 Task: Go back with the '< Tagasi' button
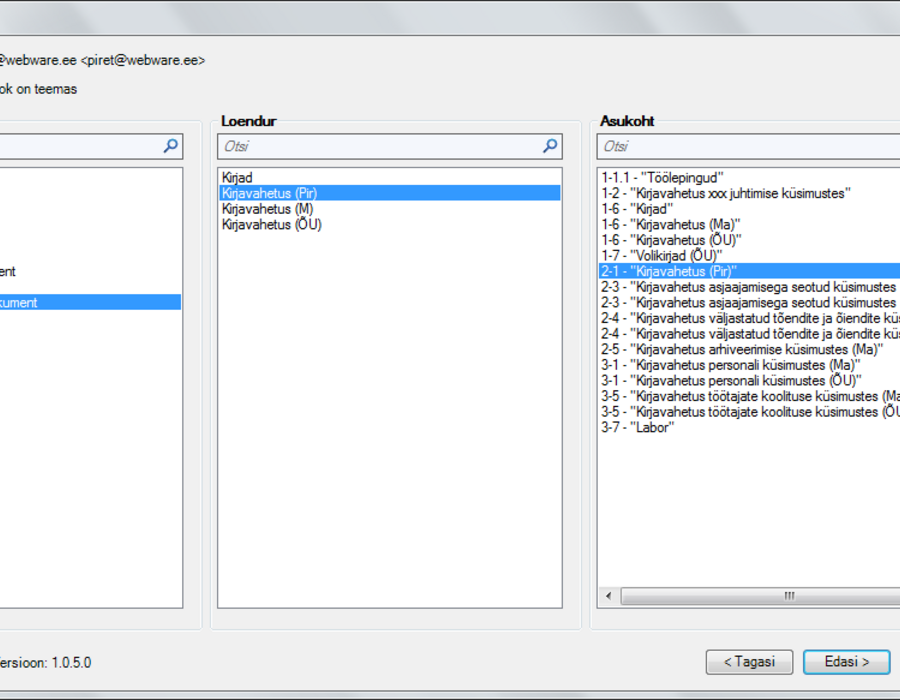pyautogui.click(x=749, y=662)
